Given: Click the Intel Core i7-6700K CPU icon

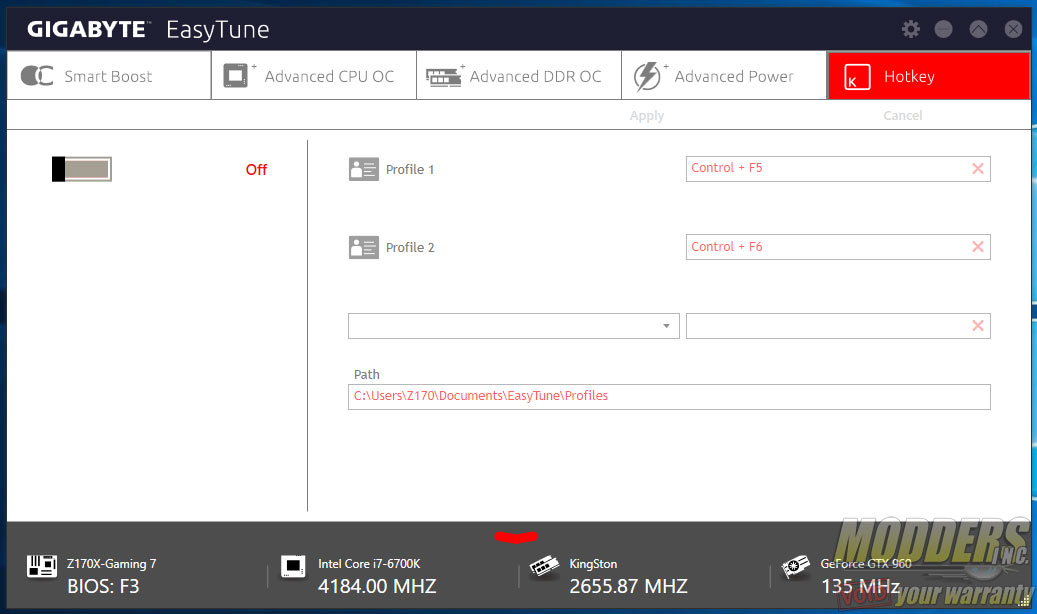Looking at the screenshot, I should pos(293,566).
